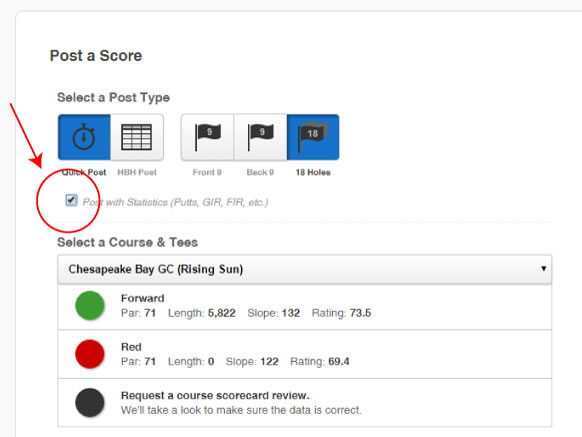Select the Back 9 flag icon
This screenshot has width=582, height=437.
260,137
